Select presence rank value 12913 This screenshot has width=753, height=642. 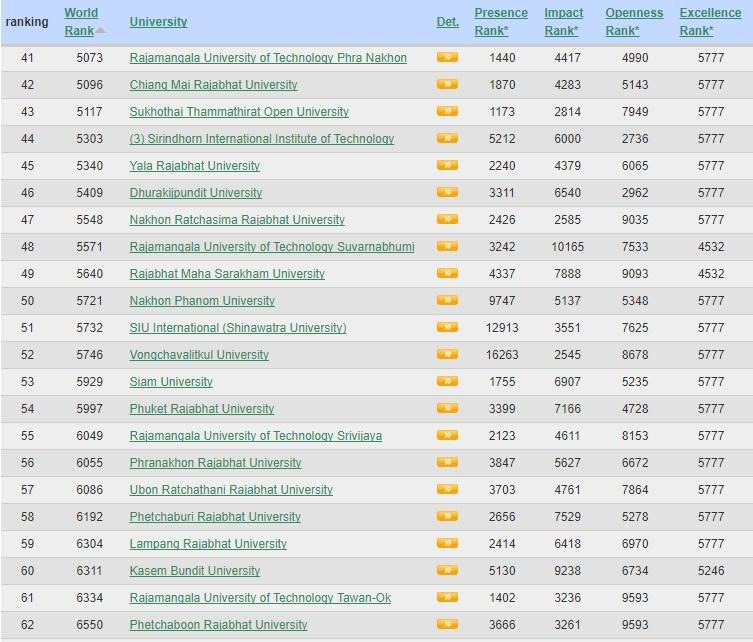[x=502, y=327]
